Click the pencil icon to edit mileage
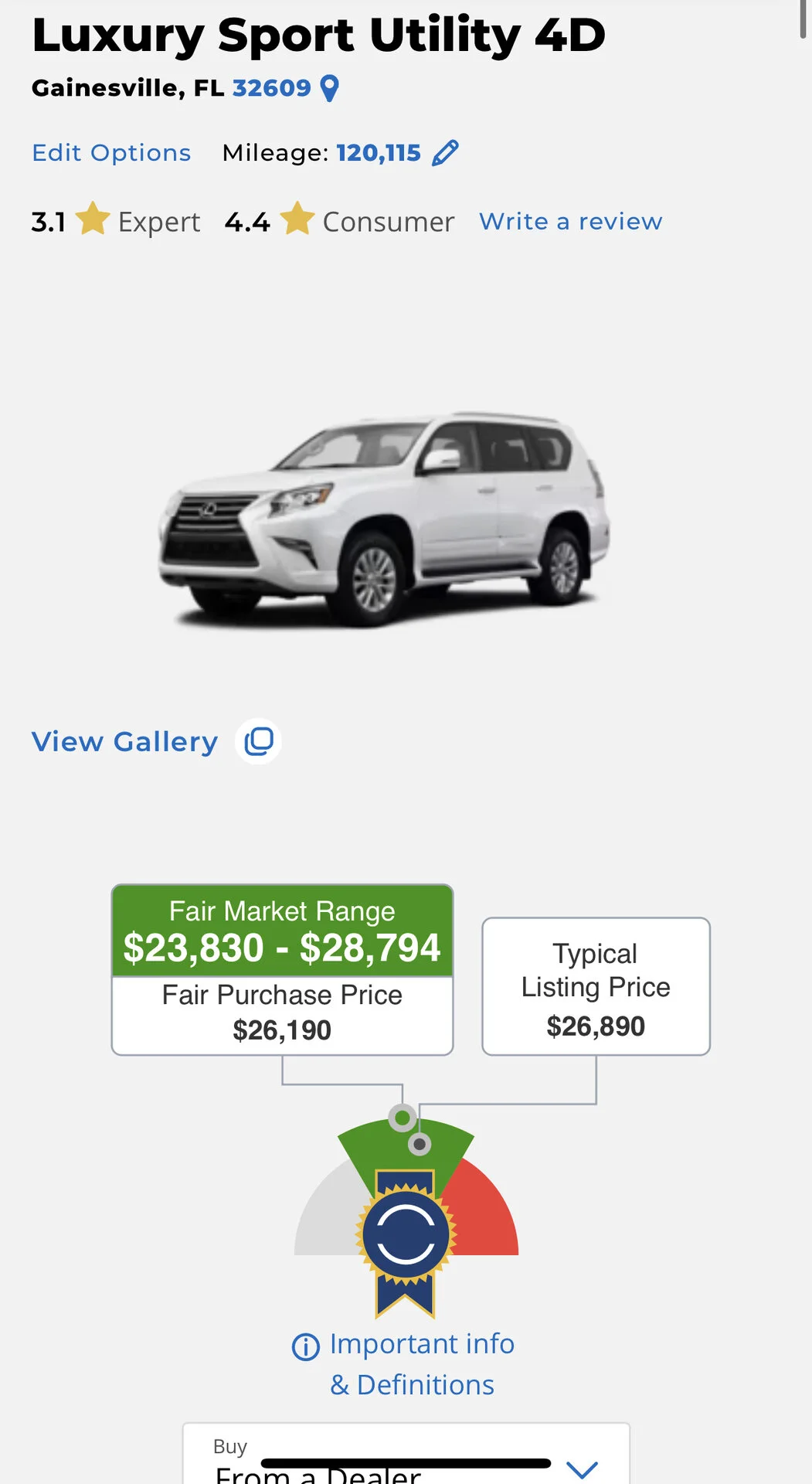 coord(445,153)
